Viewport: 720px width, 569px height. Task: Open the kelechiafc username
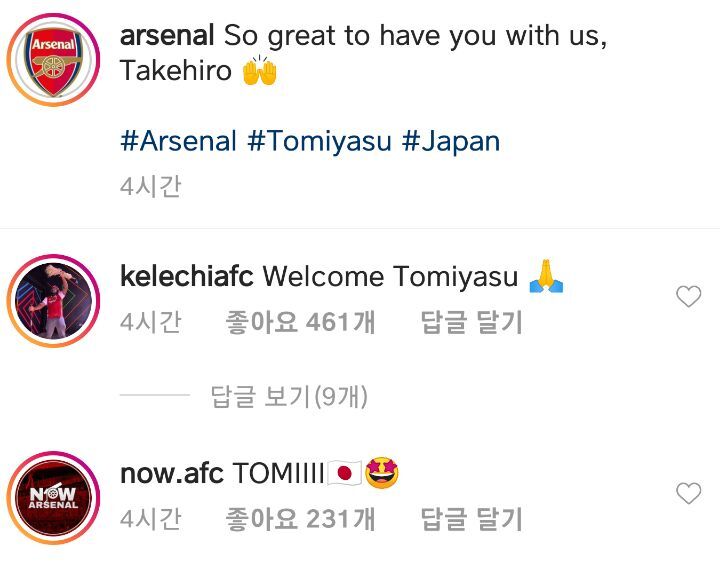pyautogui.click(x=187, y=276)
